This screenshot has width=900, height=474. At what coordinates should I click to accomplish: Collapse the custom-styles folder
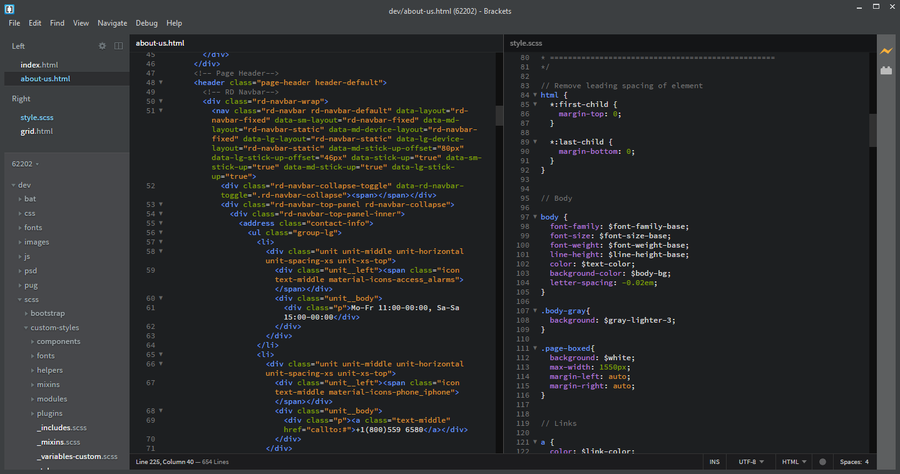coord(55,327)
